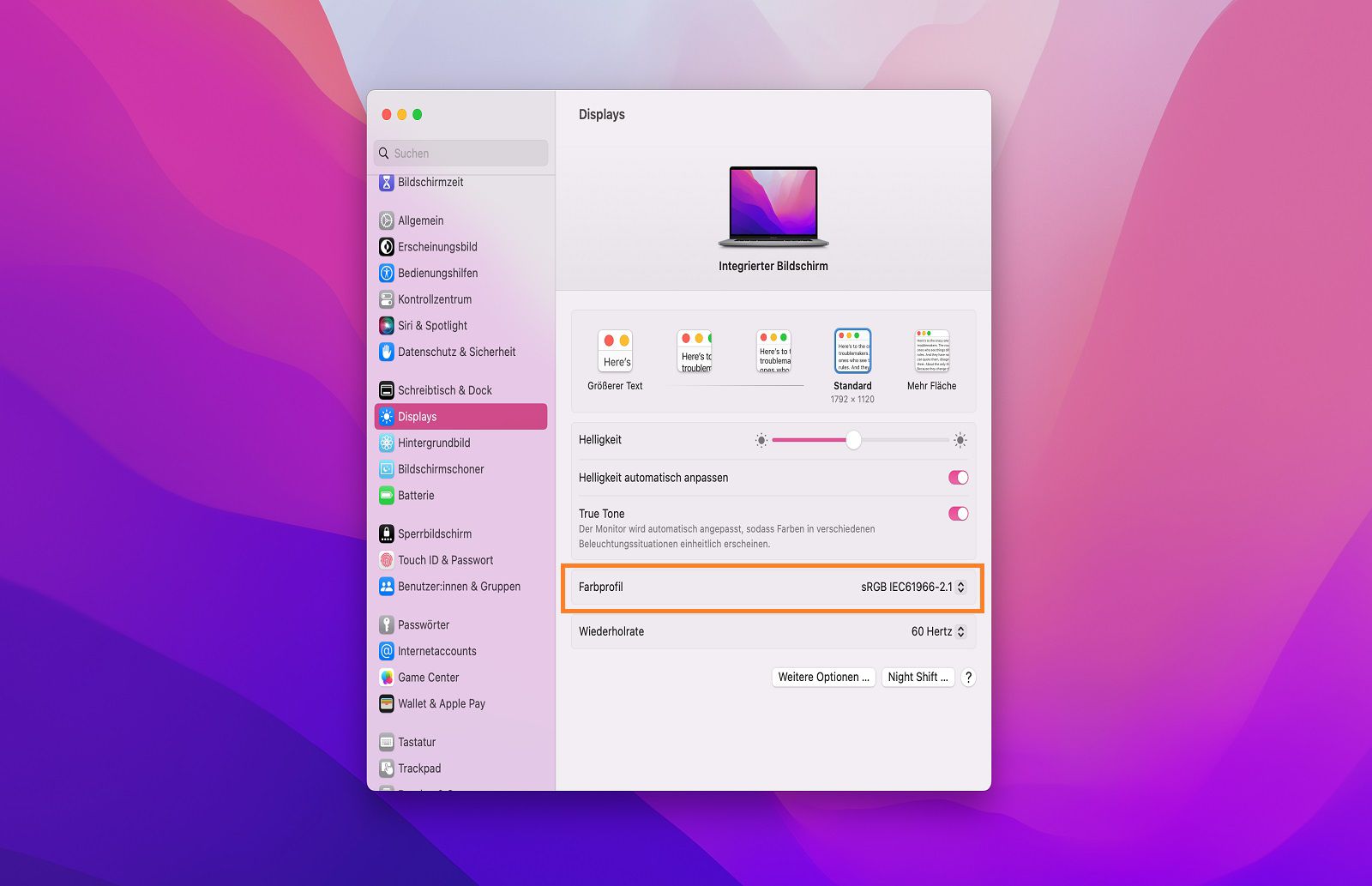Click the Sperrbildschirm lock icon

387,533
